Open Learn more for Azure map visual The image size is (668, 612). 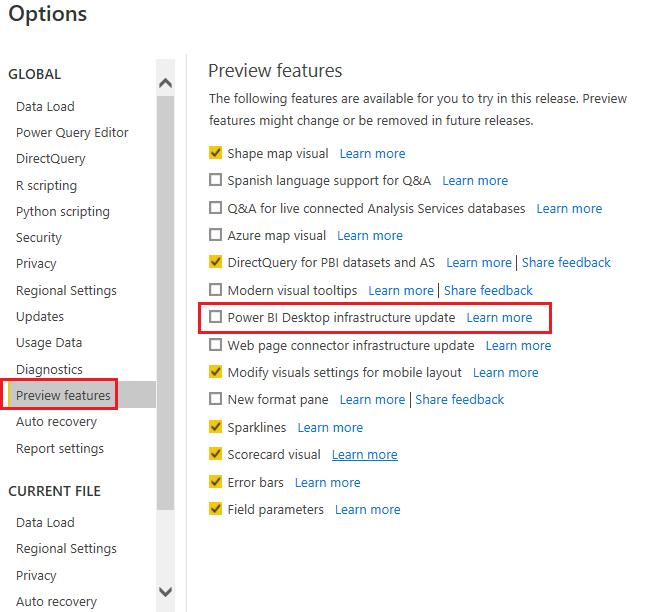click(x=370, y=236)
